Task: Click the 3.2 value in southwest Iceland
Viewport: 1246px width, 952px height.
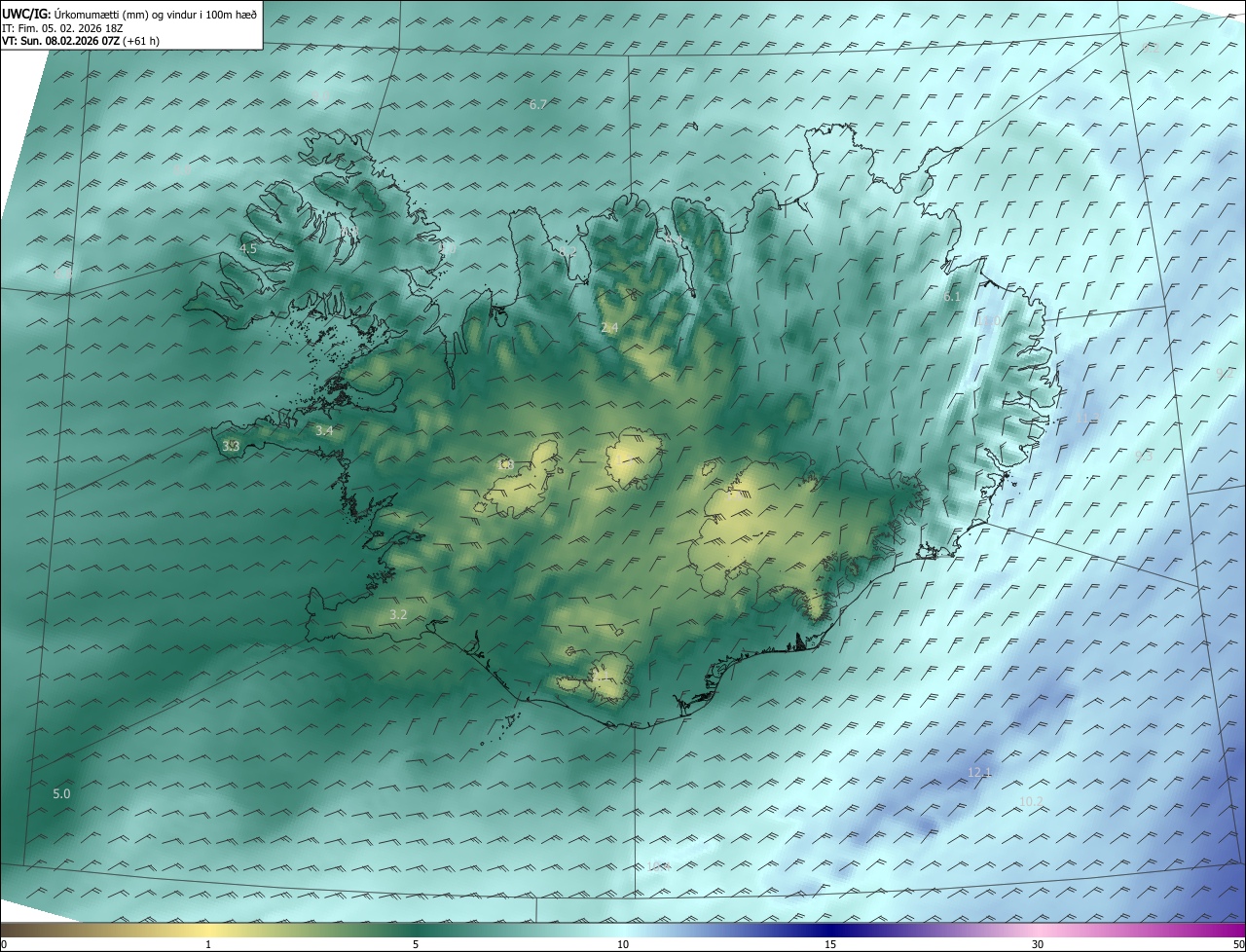Action: 398,615
